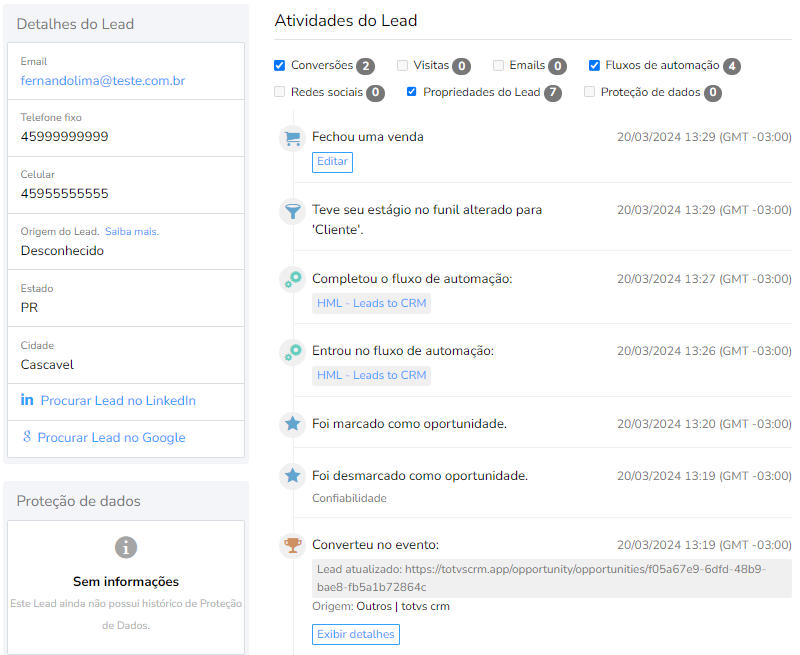
Task: Open the Saiba mais link
Action: [x=132, y=232]
